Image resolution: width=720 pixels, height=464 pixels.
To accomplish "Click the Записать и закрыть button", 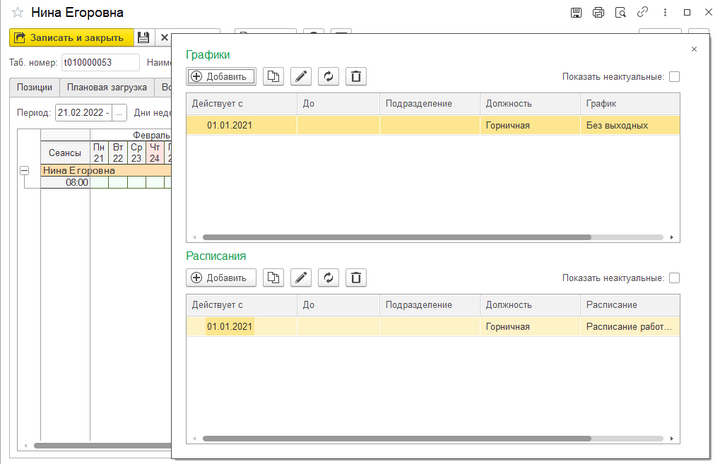I will (70, 38).
